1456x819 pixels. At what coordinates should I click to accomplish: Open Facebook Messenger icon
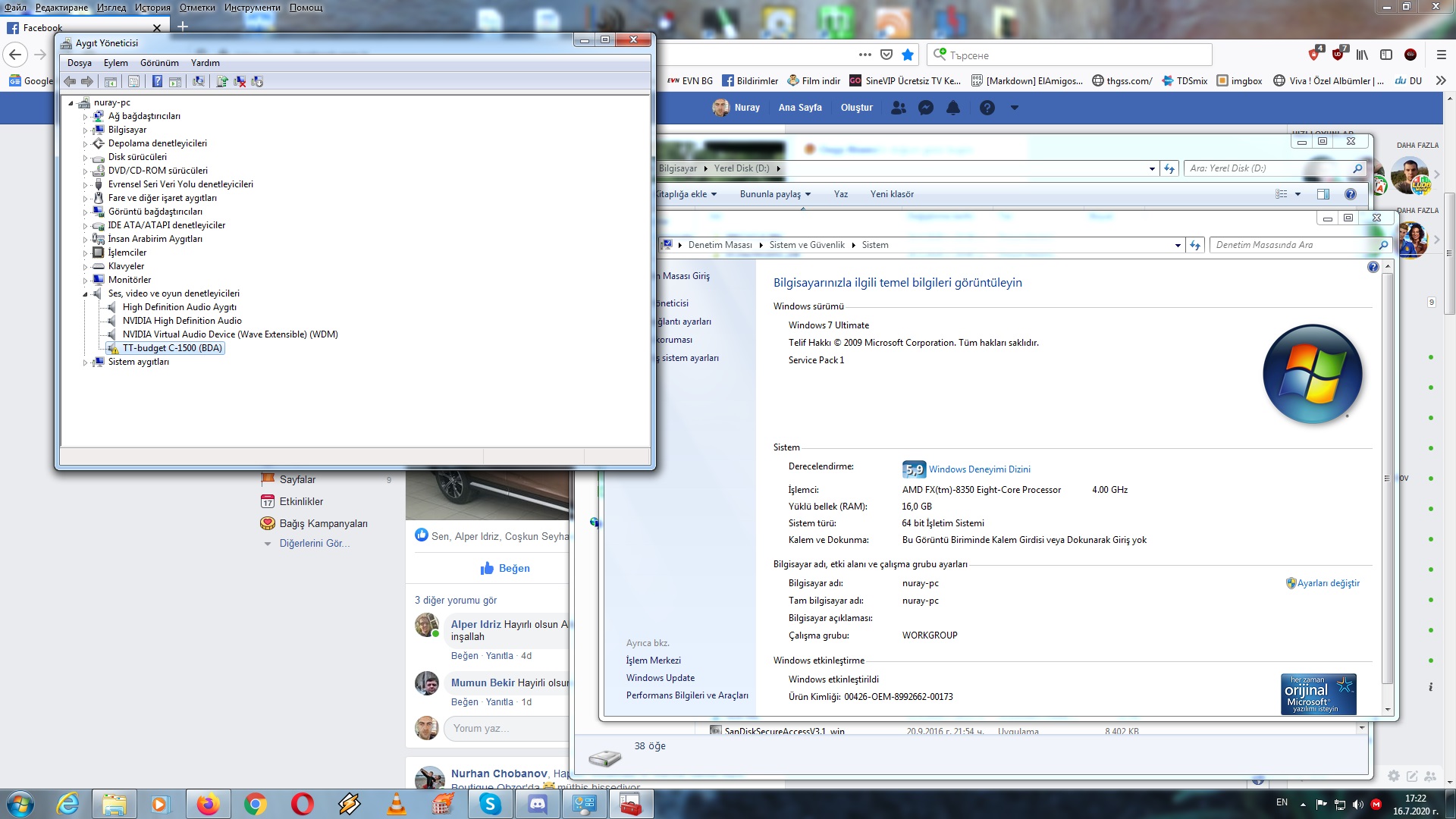tap(926, 108)
